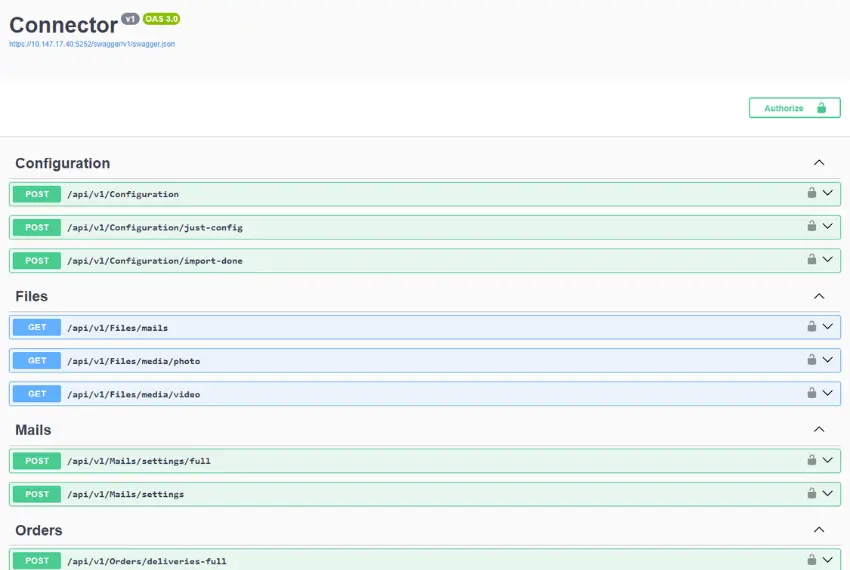Click lock icon for Configuration/just-config endpoint
This screenshot has height=570, width=850.
coord(812,226)
